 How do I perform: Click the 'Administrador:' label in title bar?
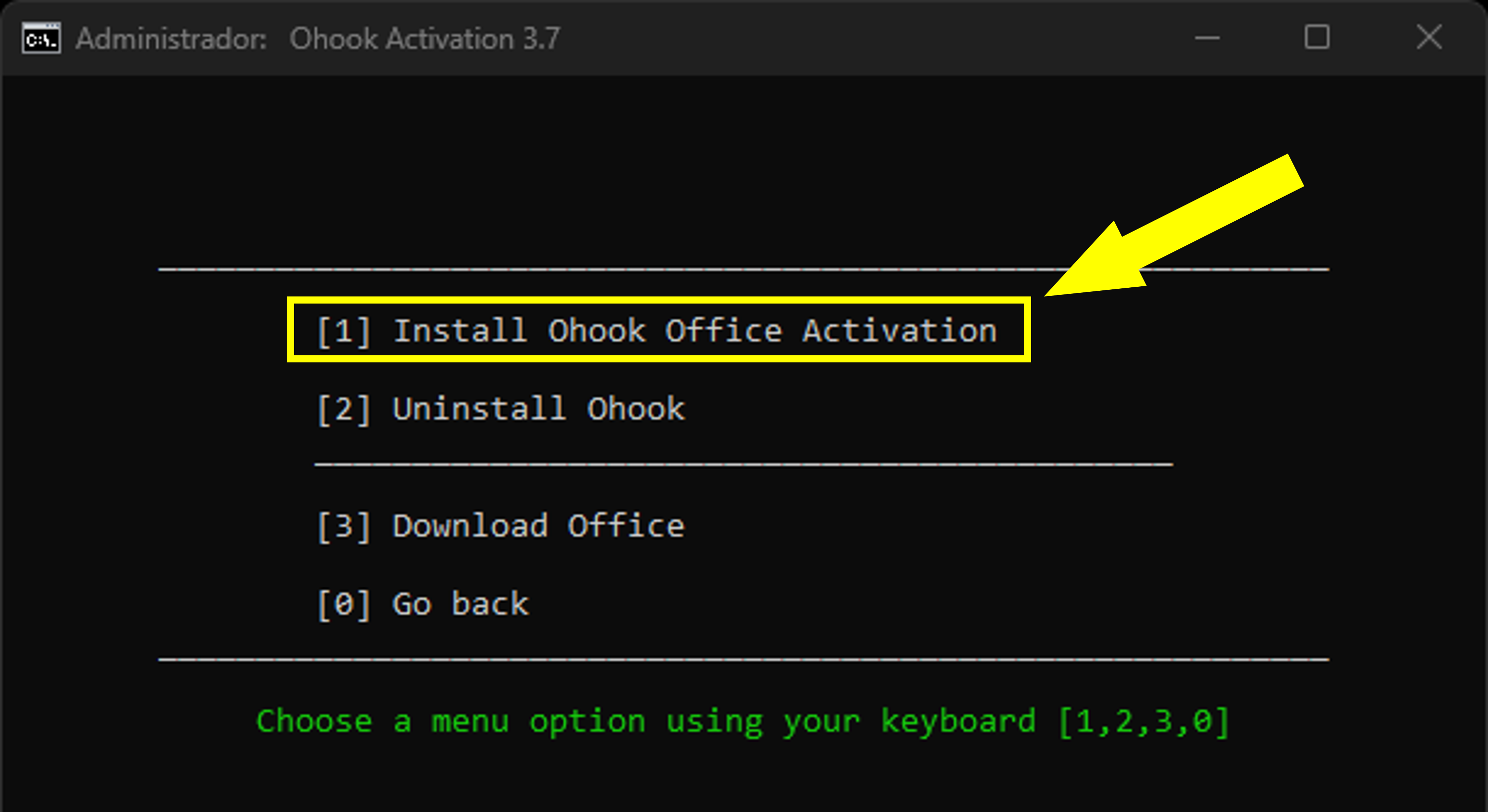(171, 39)
